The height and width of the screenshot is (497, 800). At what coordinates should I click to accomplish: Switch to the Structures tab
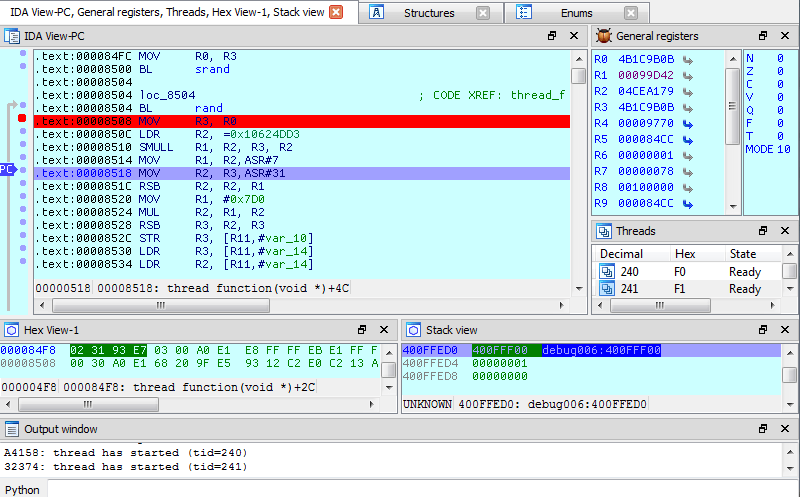pyautogui.click(x=429, y=13)
